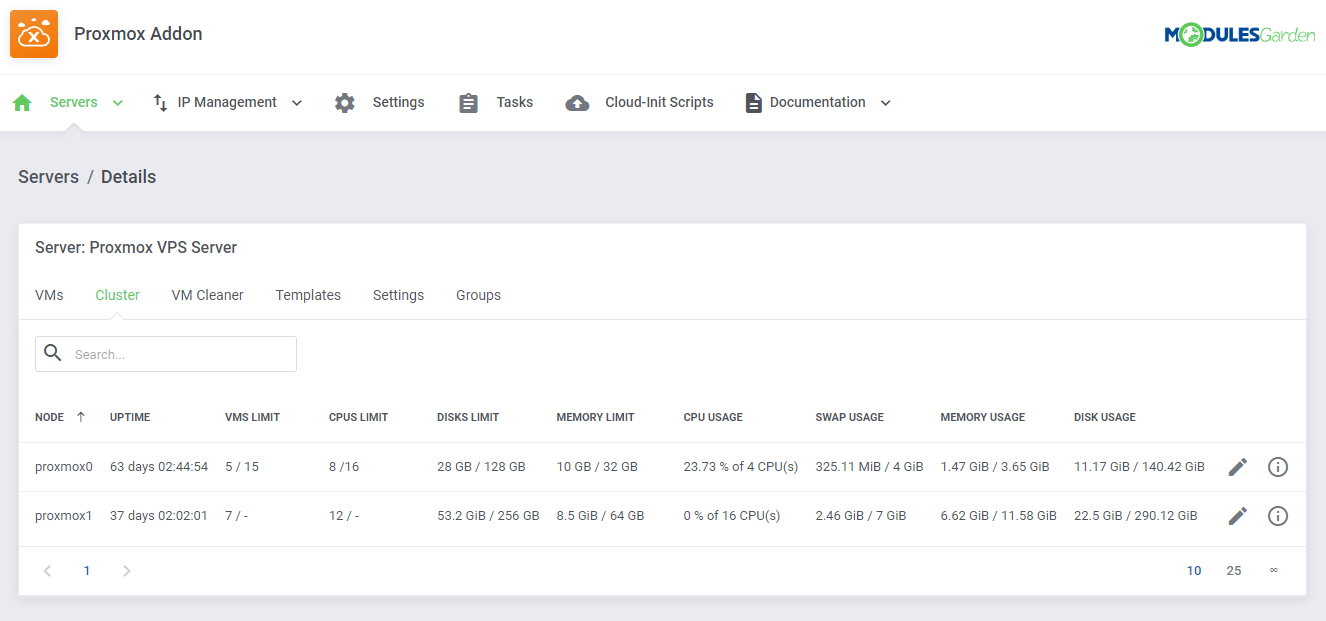Focus the Search input field
The width and height of the screenshot is (1326, 621).
[166, 354]
